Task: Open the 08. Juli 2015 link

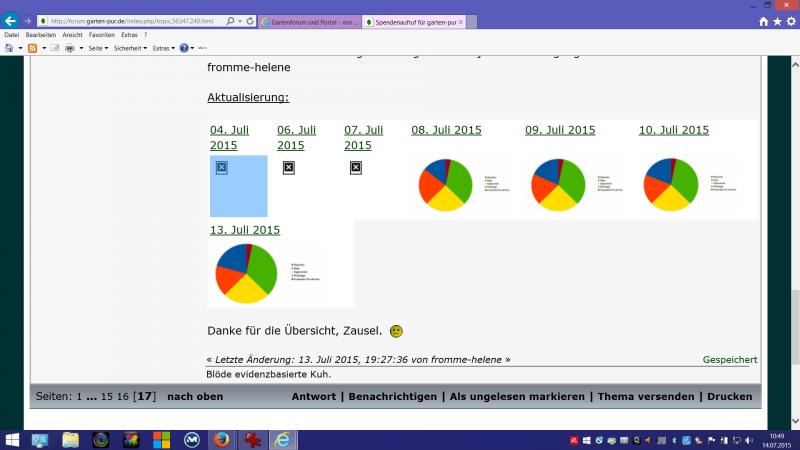Action: [446, 130]
